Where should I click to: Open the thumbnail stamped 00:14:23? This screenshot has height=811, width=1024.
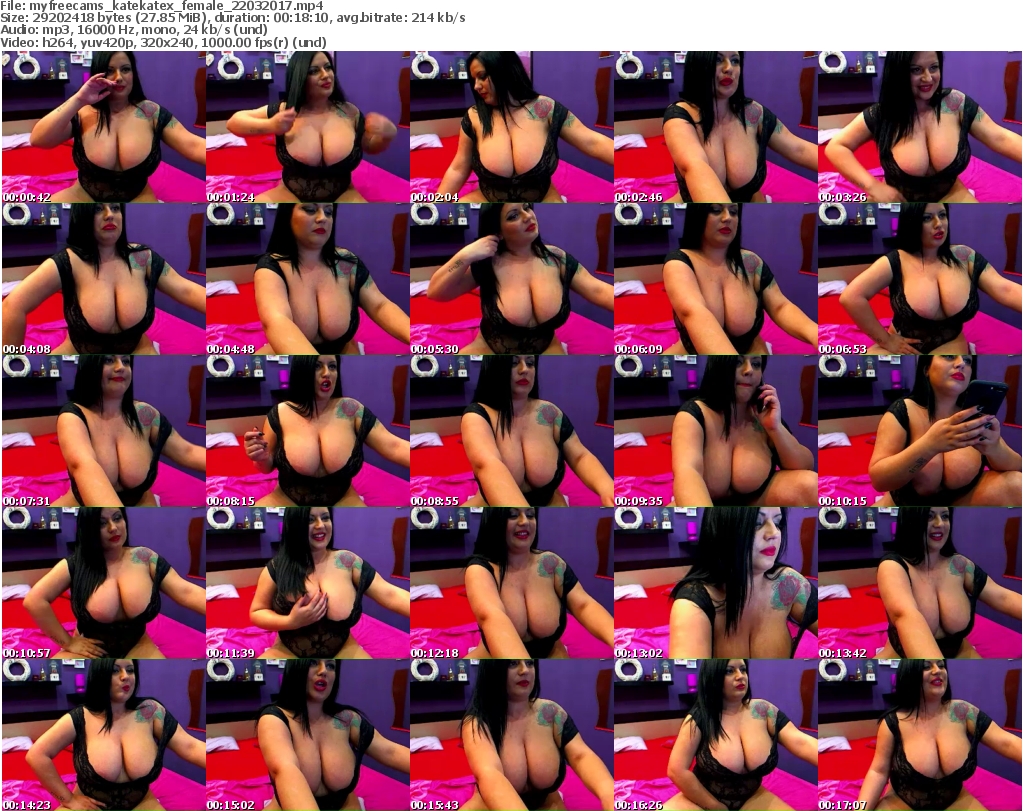pos(103,735)
